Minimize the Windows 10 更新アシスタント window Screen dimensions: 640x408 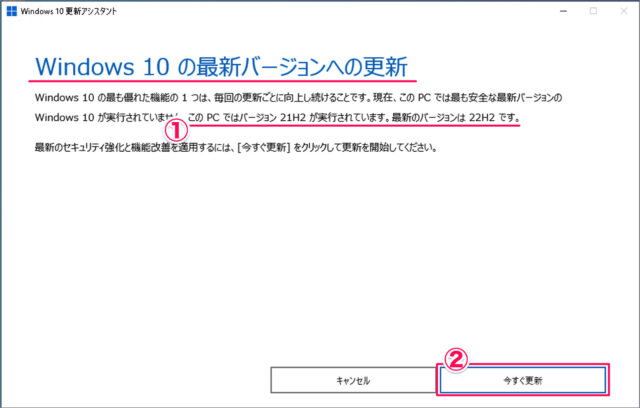point(564,11)
